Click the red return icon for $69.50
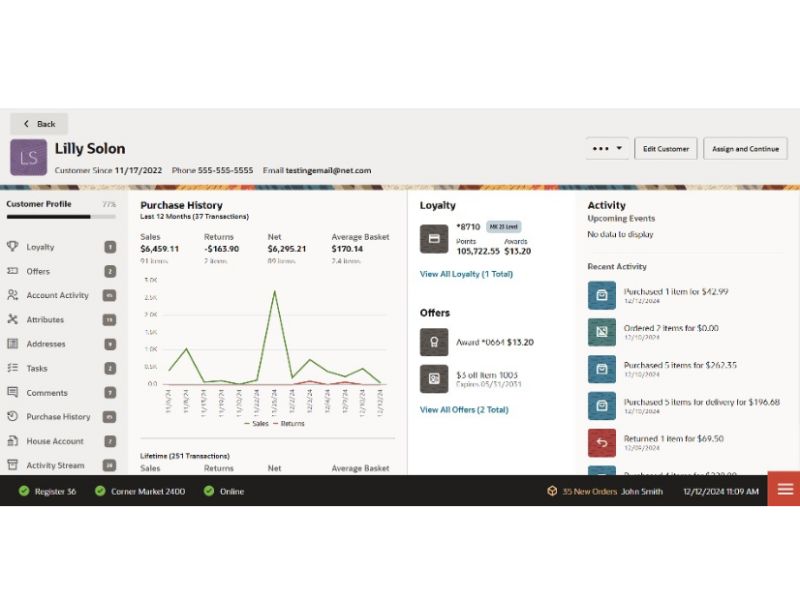The width and height of the screenshot is (800, 600). pos(602,443)
